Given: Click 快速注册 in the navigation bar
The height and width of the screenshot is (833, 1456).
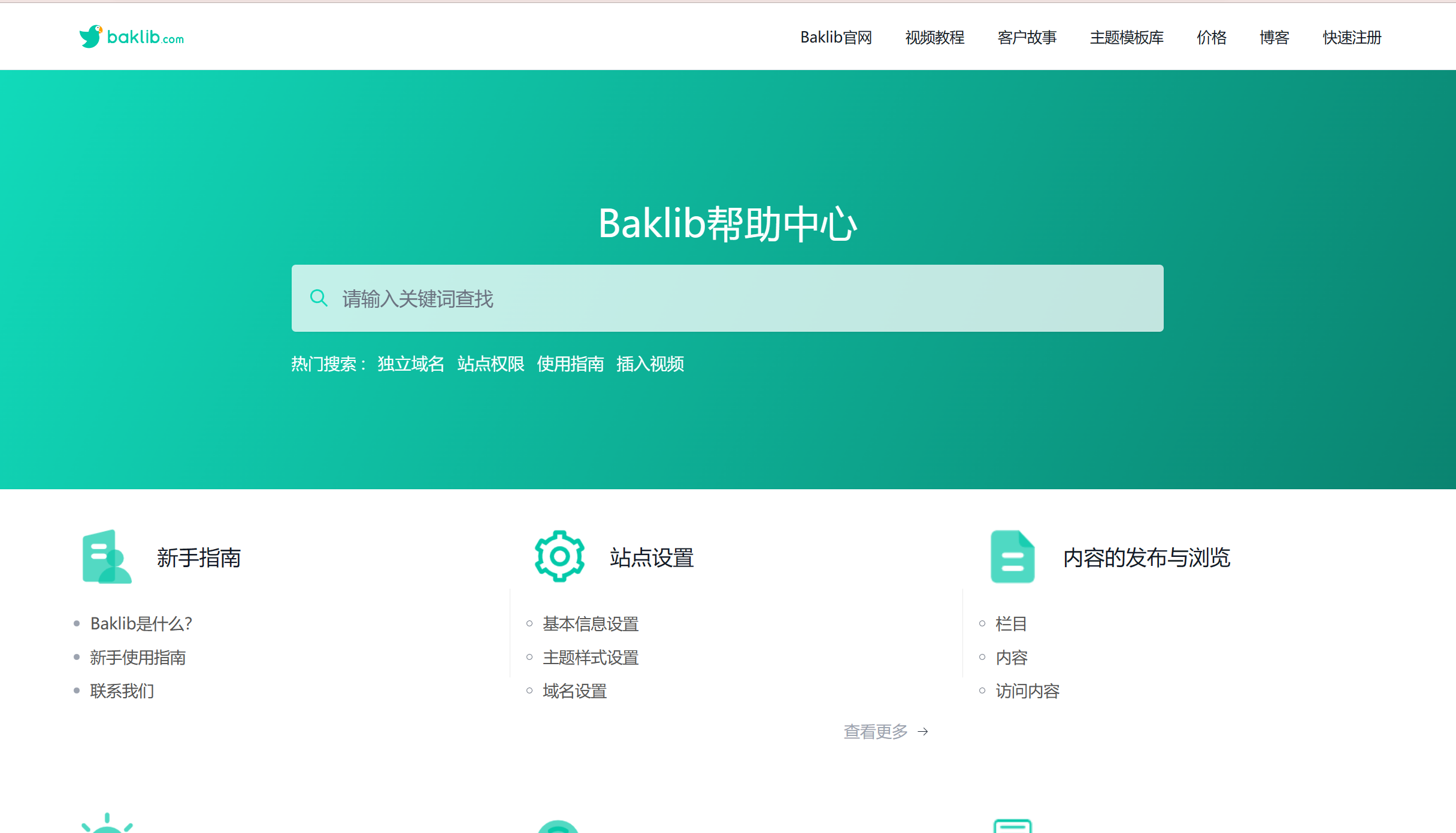Looking at the screenshot, I should tap(1352, 37).
